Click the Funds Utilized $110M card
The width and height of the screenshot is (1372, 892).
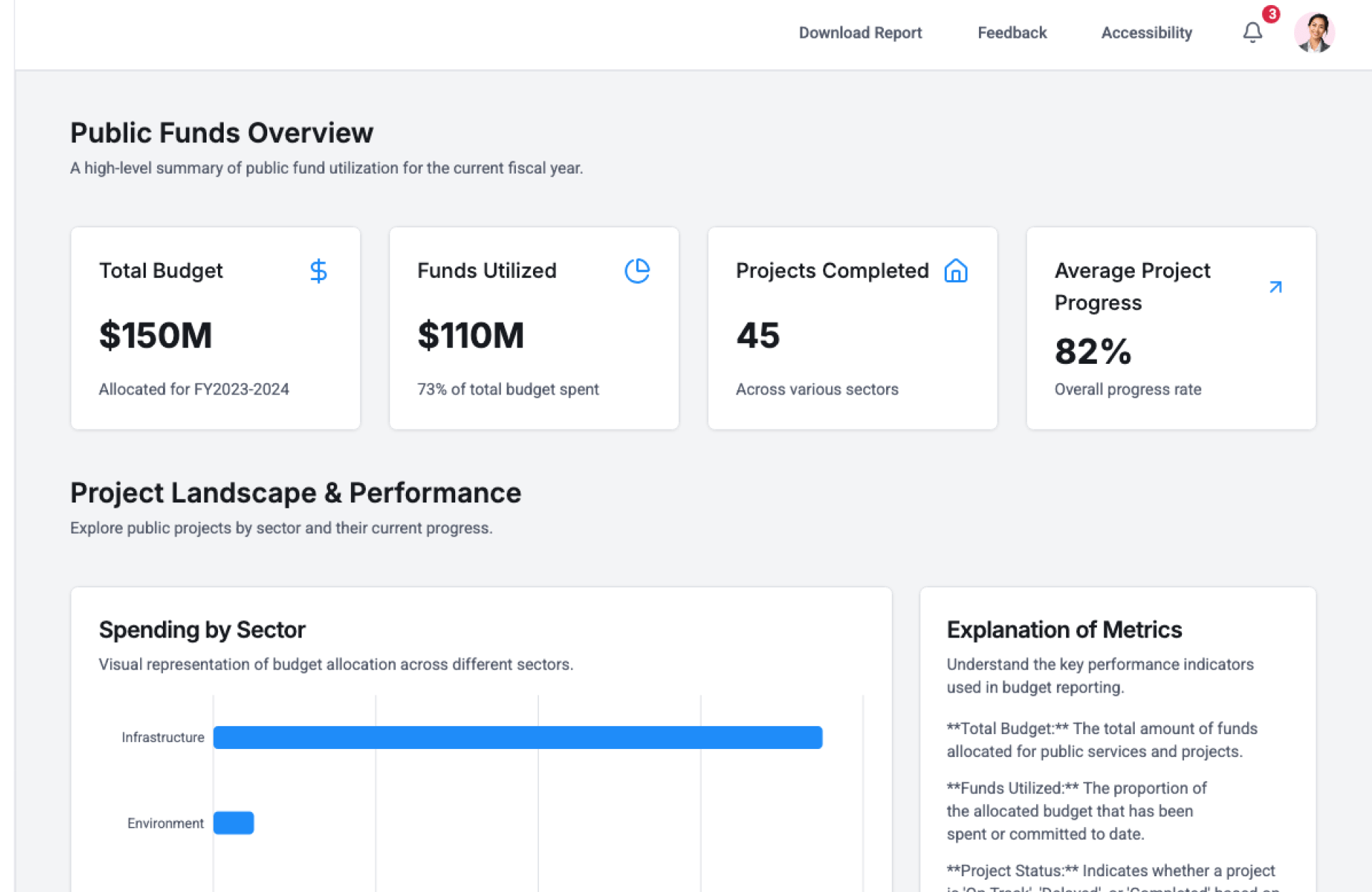coord(534,329)
